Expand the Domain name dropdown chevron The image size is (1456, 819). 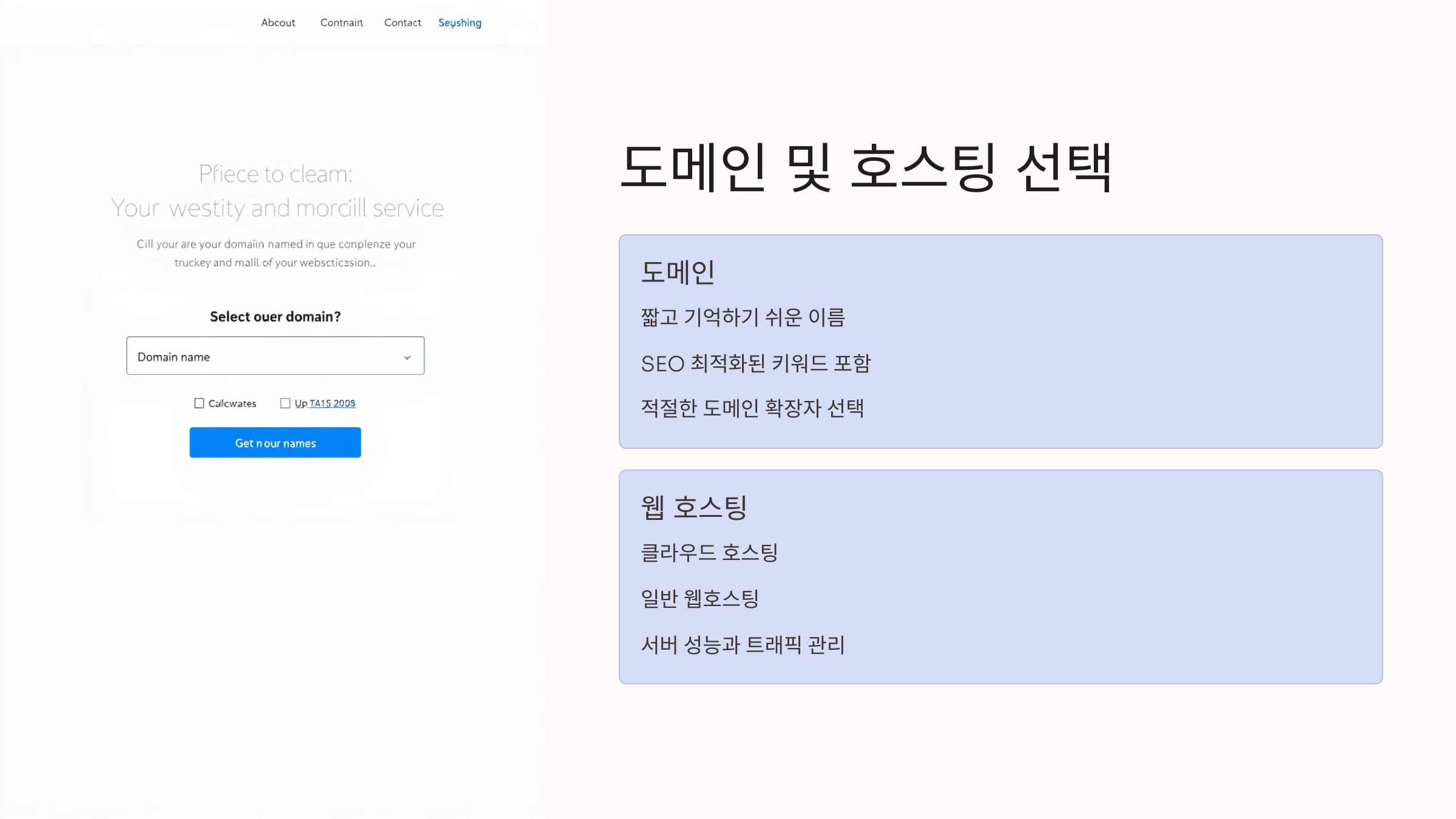tap(407, 357)
